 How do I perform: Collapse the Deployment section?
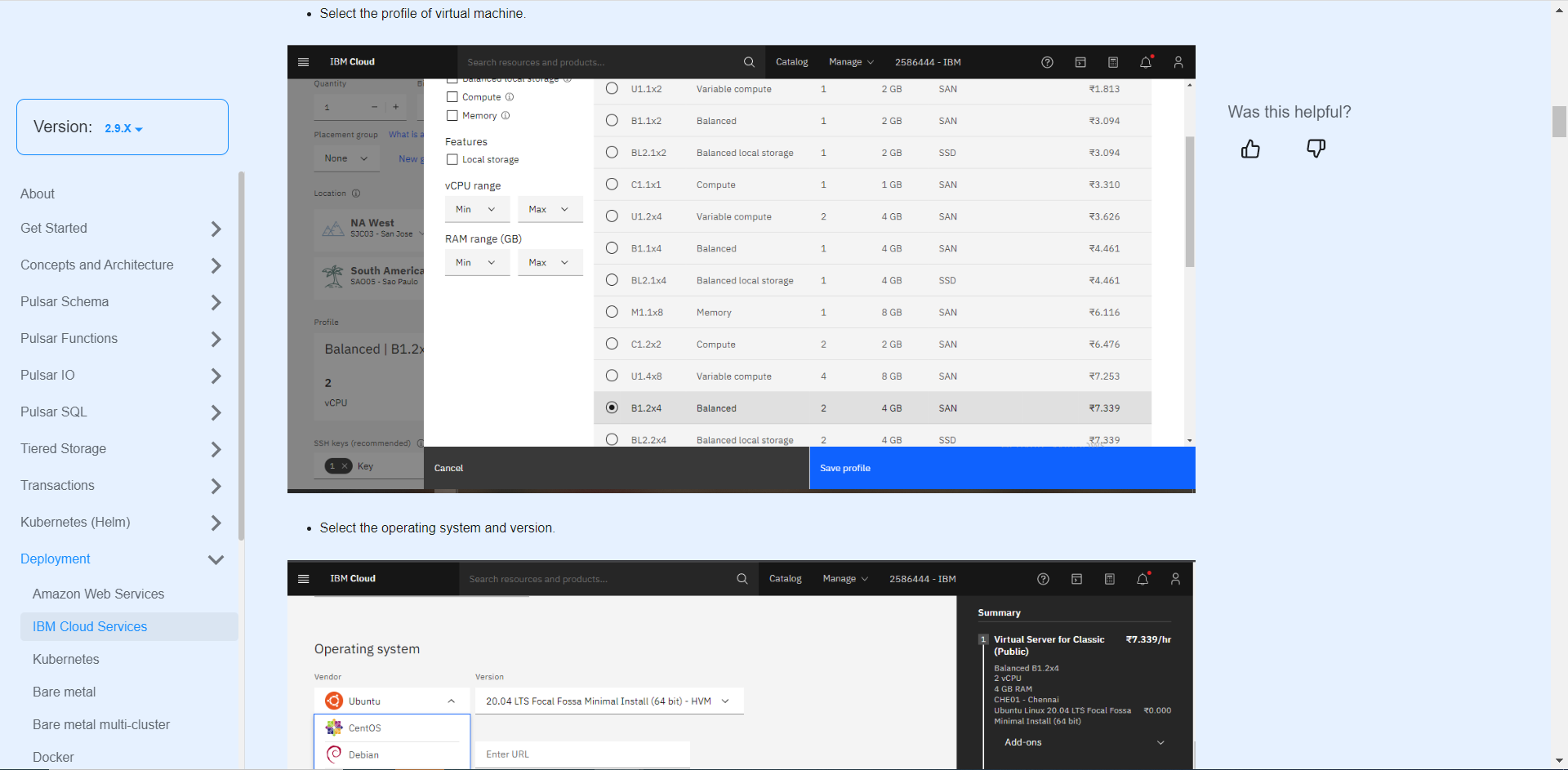pyautogui.click(x=216, y=559)
